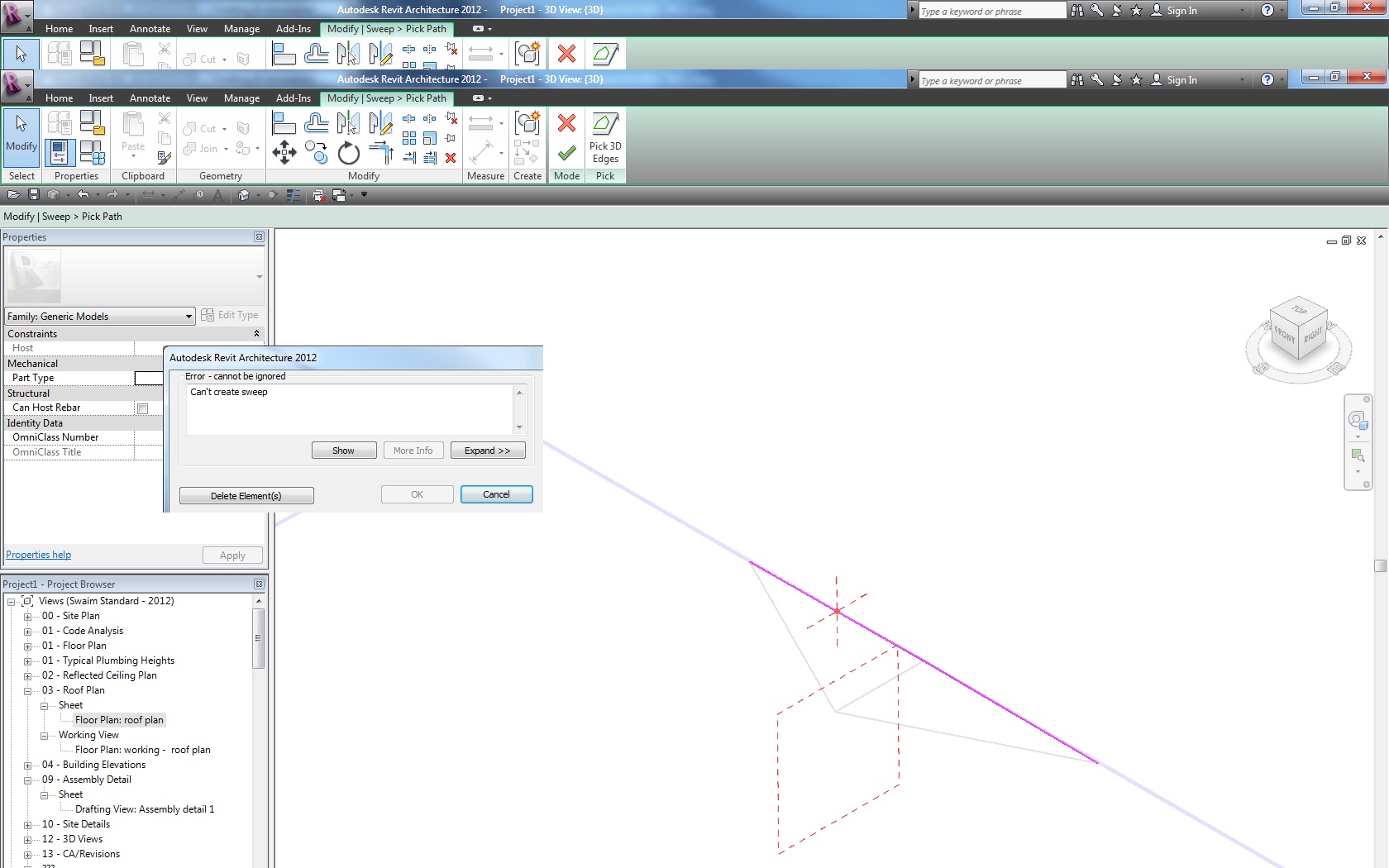Switch to Insert tab in front ribbon
This screenshot has height=868, width=1389.
101,98
